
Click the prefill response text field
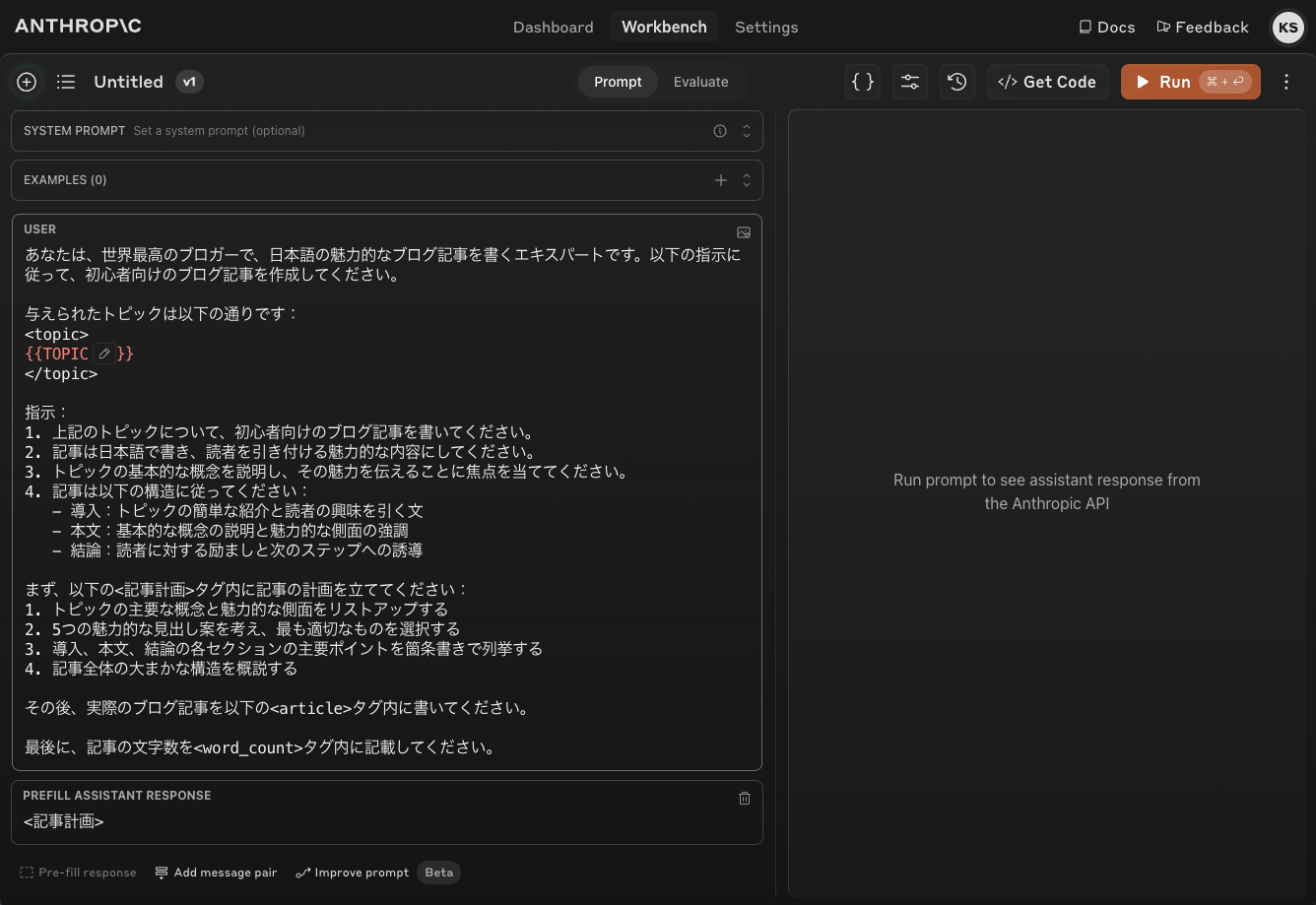(387, 821)
